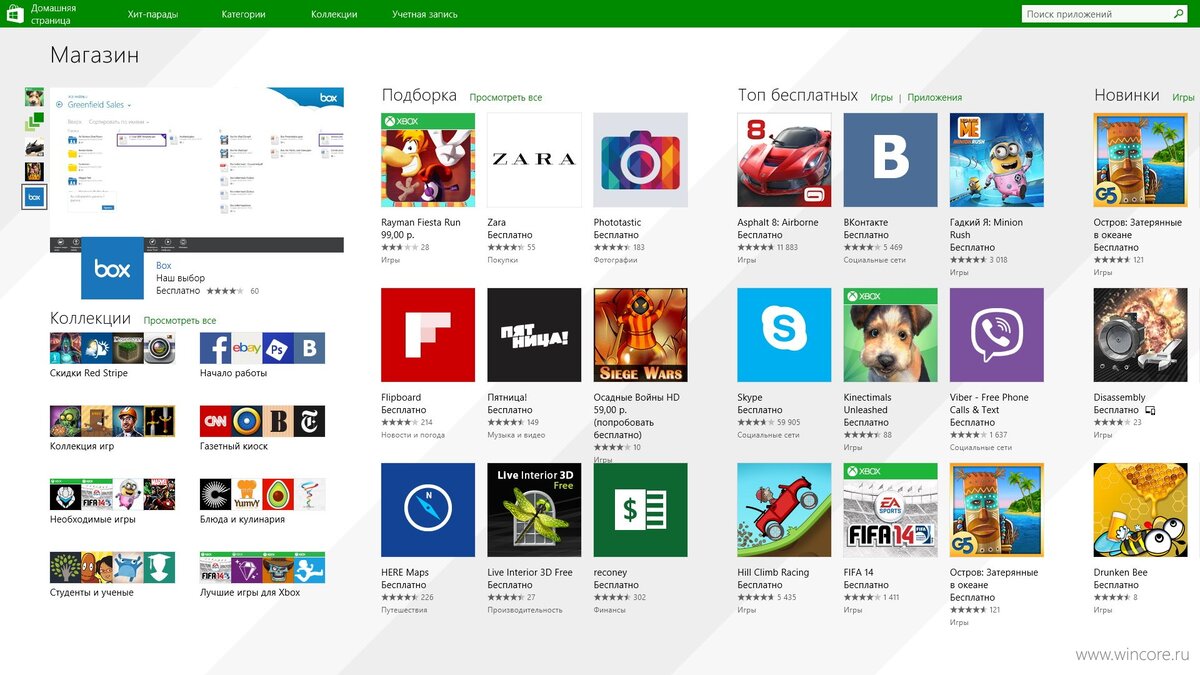Viewport: 1200px width, 675px height.
Task: Go to Домашняя страница
Action: (54, 14)
